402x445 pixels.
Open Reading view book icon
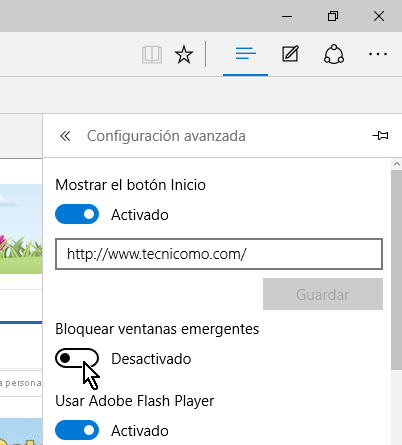point(152,54)
